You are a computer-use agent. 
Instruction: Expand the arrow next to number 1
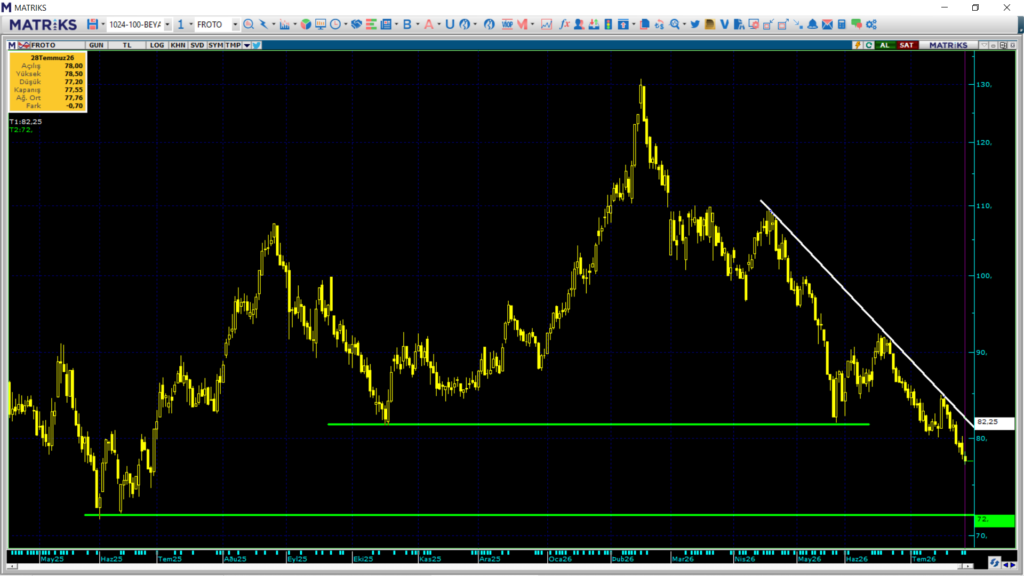(190, 24)
